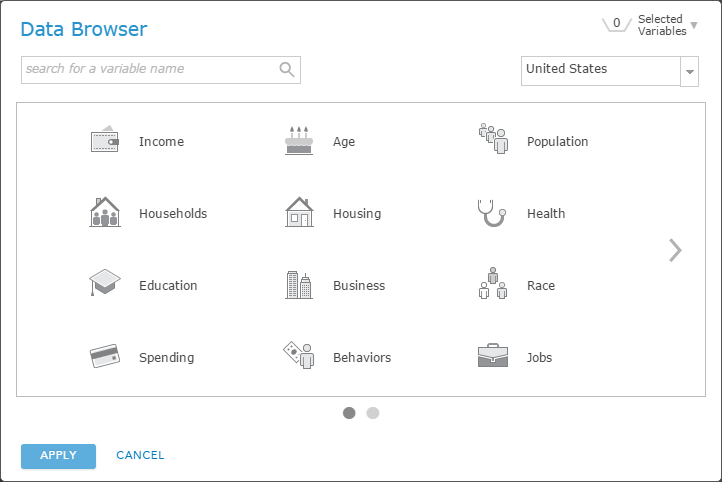Image resolution: width=722 pixels, height=482 pixels.
Task: Switch to the first category page dot
Action: [x=349, y=412]
